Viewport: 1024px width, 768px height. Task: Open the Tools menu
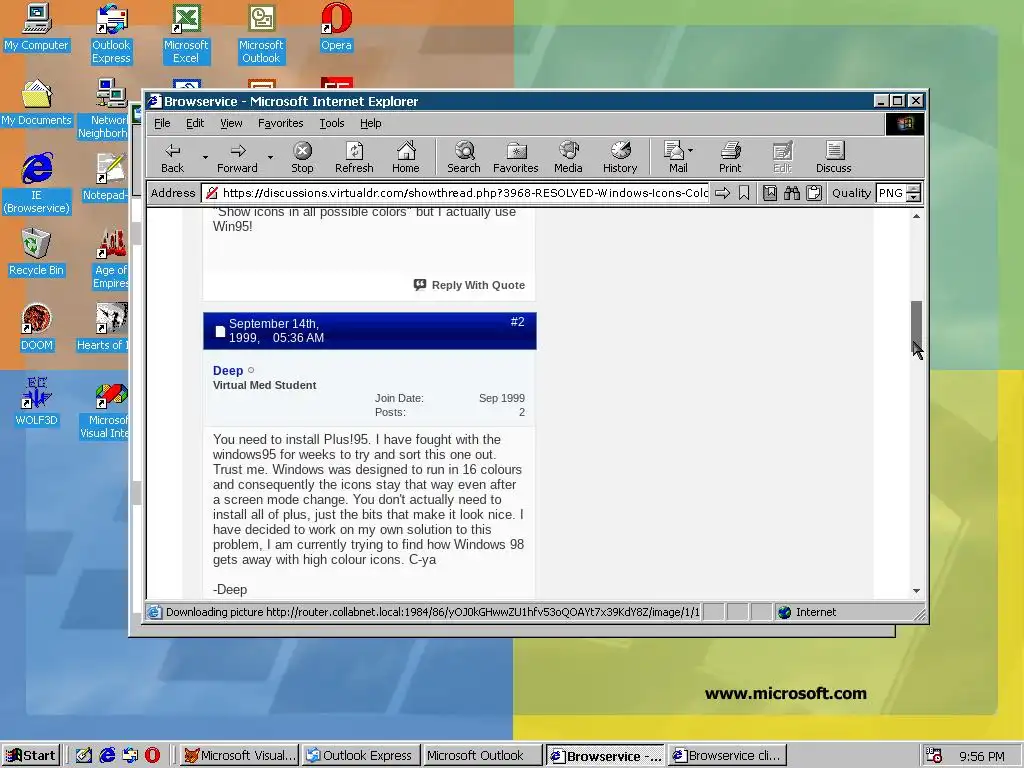[x=331, y=123]
